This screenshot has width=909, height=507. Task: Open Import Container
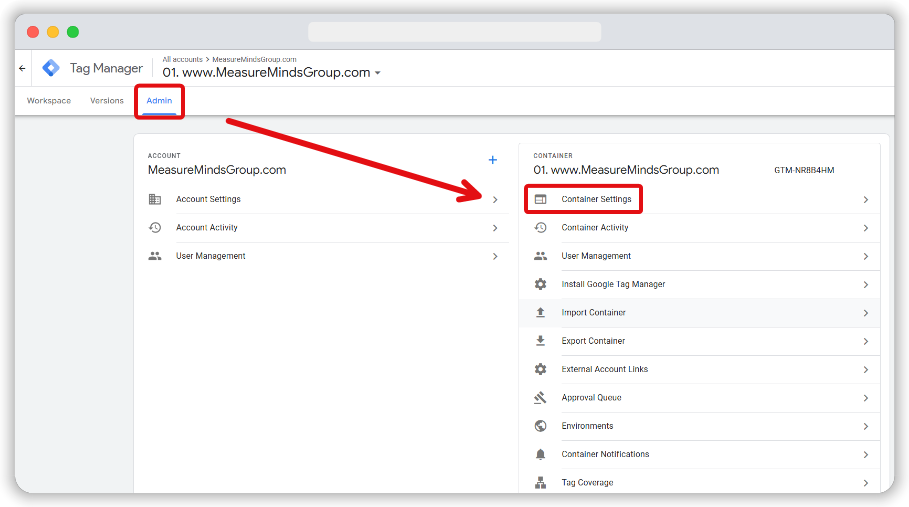point(594,313)
